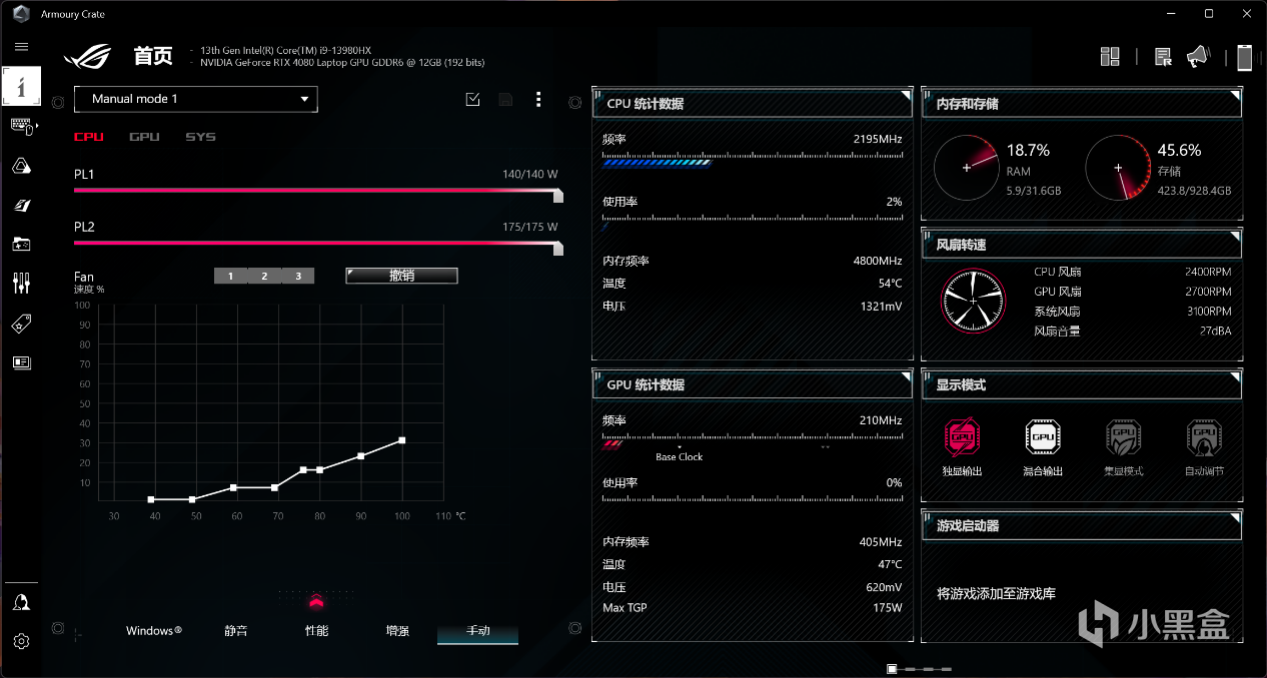Click the PL1 power limit slider handle
The image size is (1267, 678).
(x=558, y=197)
